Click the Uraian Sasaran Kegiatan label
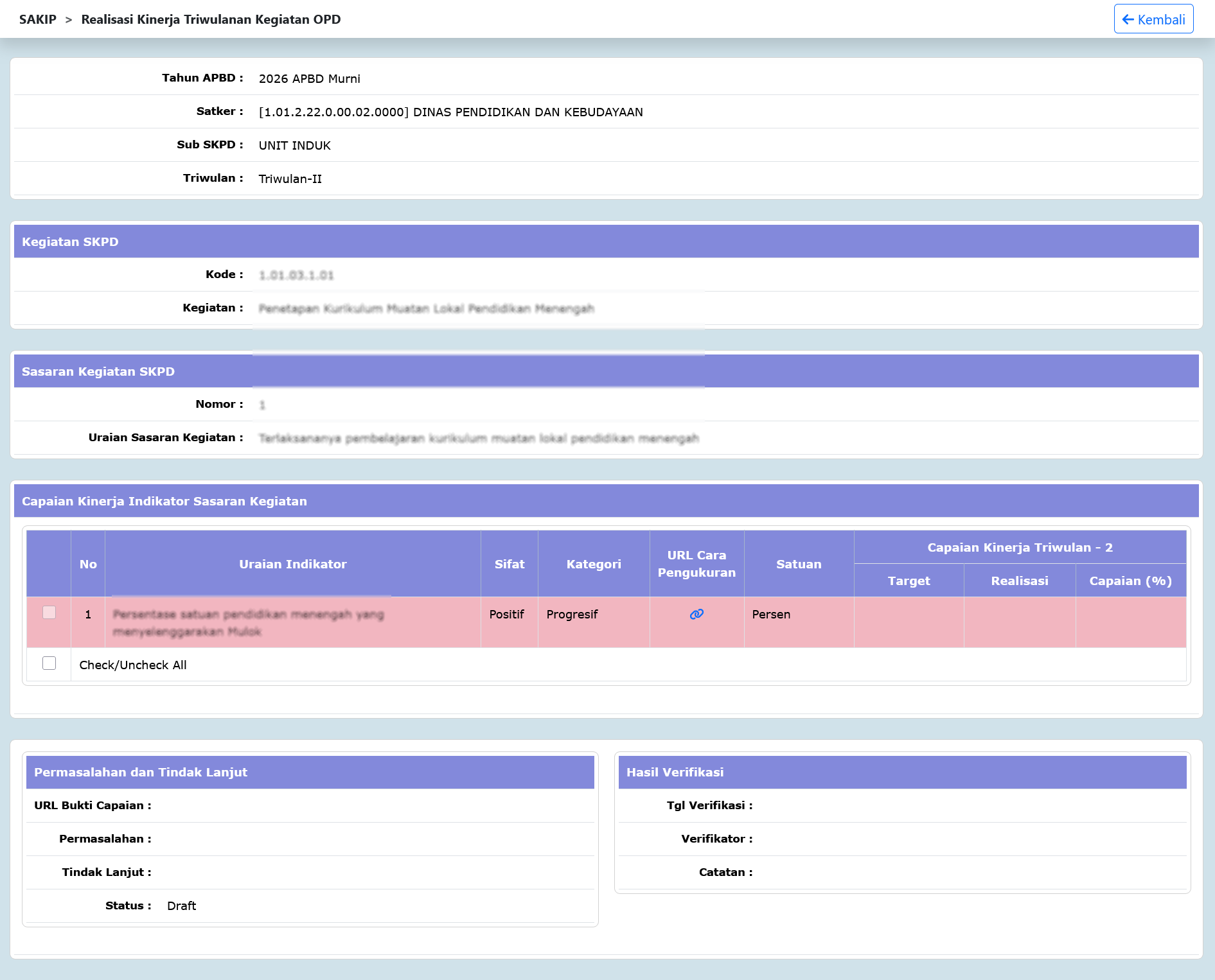Viewport: 1215px width, 980px height. [166, 437]
